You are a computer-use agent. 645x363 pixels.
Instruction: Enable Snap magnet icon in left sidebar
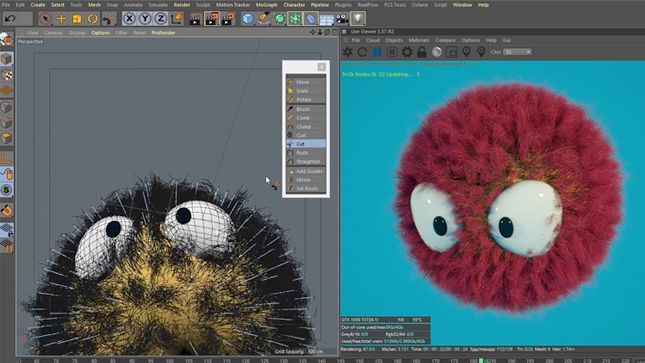6,210
